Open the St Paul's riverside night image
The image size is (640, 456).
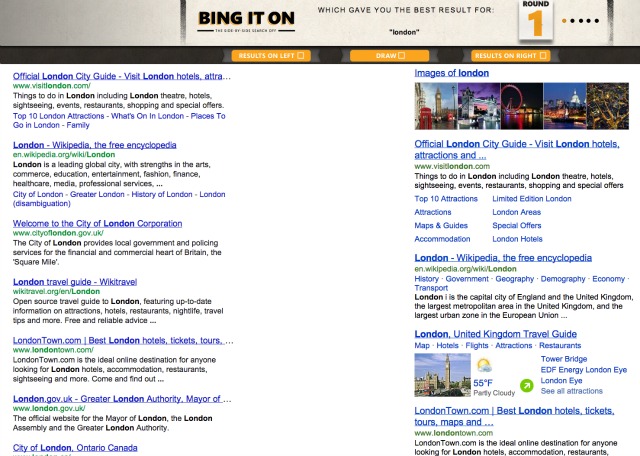[x=565, y=106]
